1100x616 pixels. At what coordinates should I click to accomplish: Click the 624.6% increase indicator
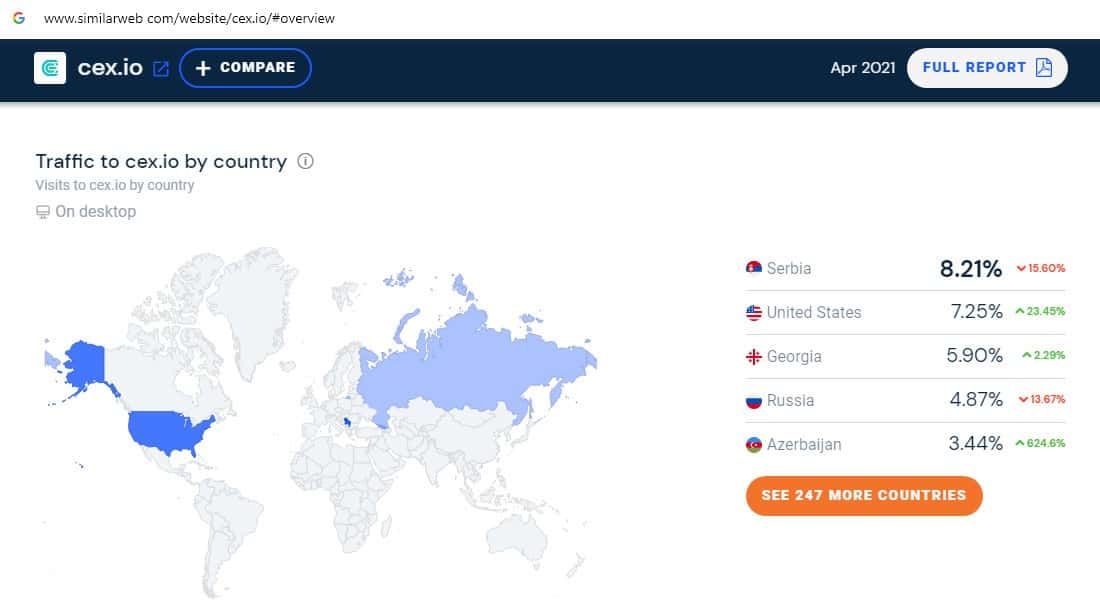coord(1040,443)
